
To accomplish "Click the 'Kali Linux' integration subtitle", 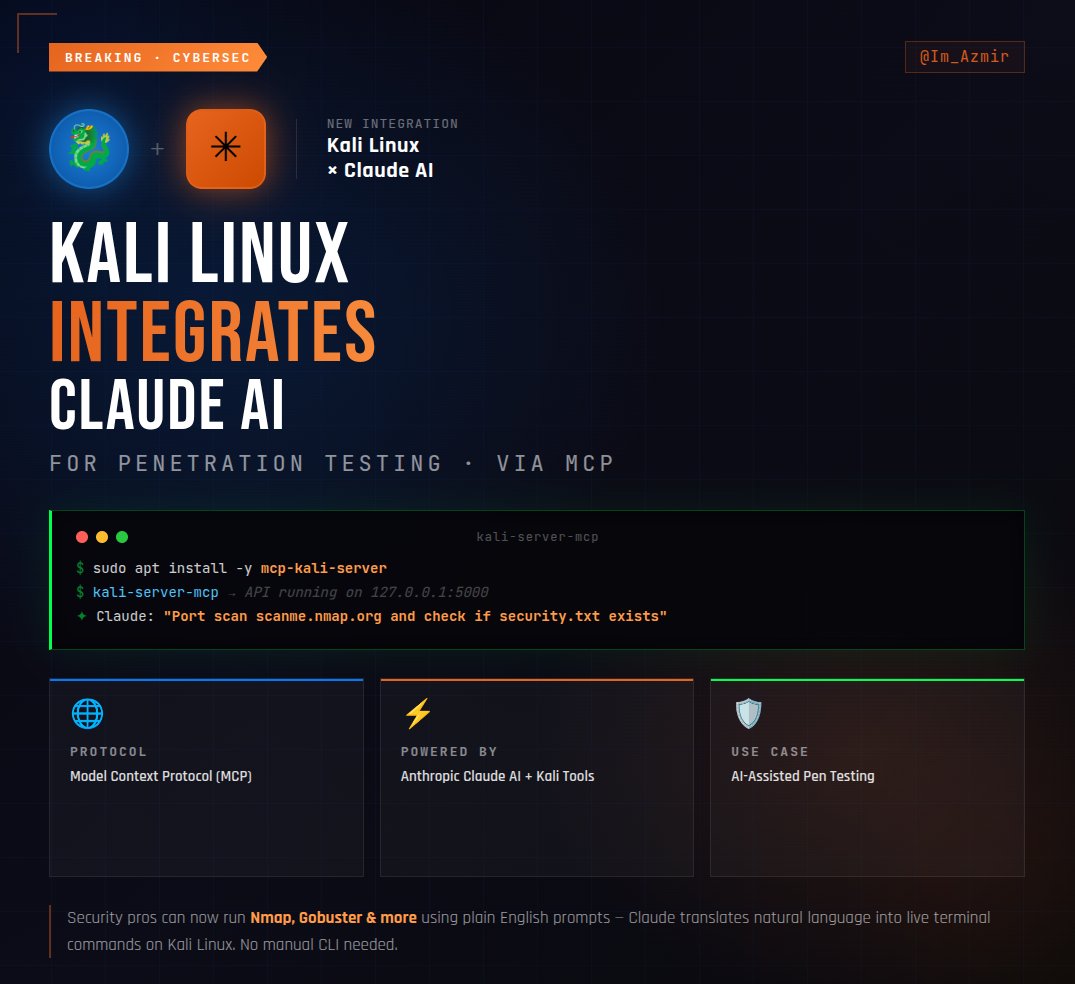I will click(373, 145).
